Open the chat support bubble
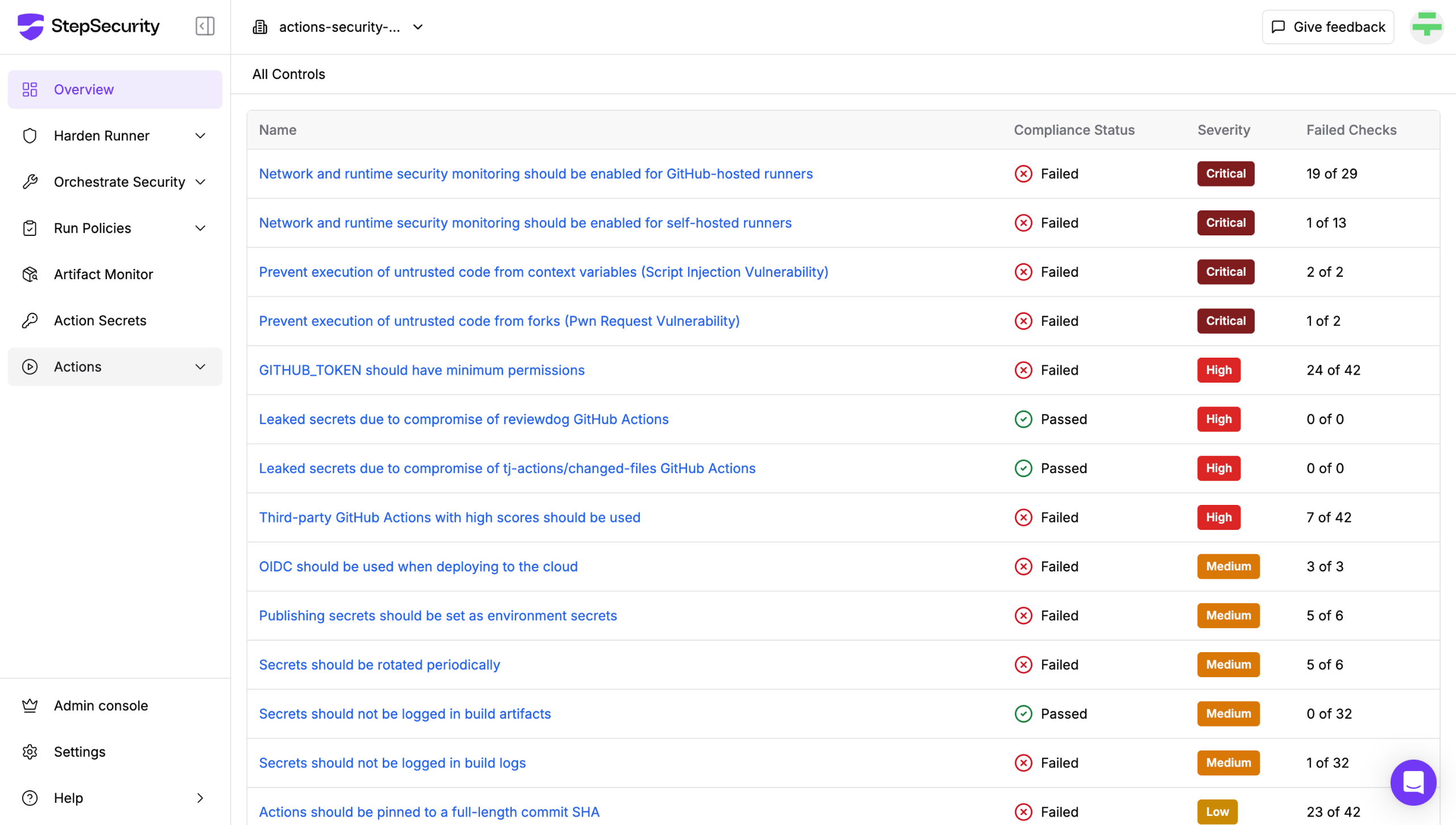1456x825 pixels. click(1413, 782)
